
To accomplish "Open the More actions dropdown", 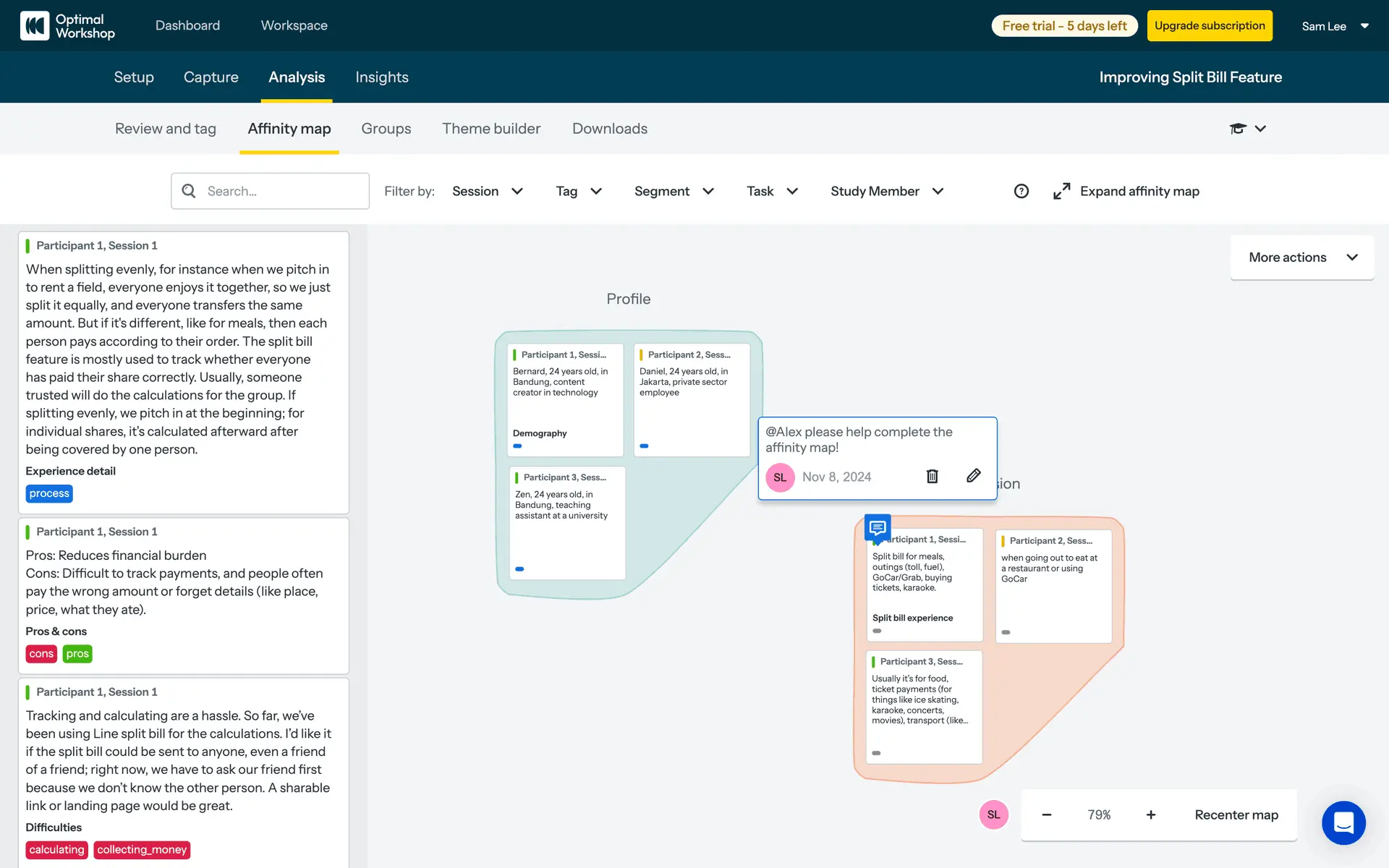I will coord(1301,258).
